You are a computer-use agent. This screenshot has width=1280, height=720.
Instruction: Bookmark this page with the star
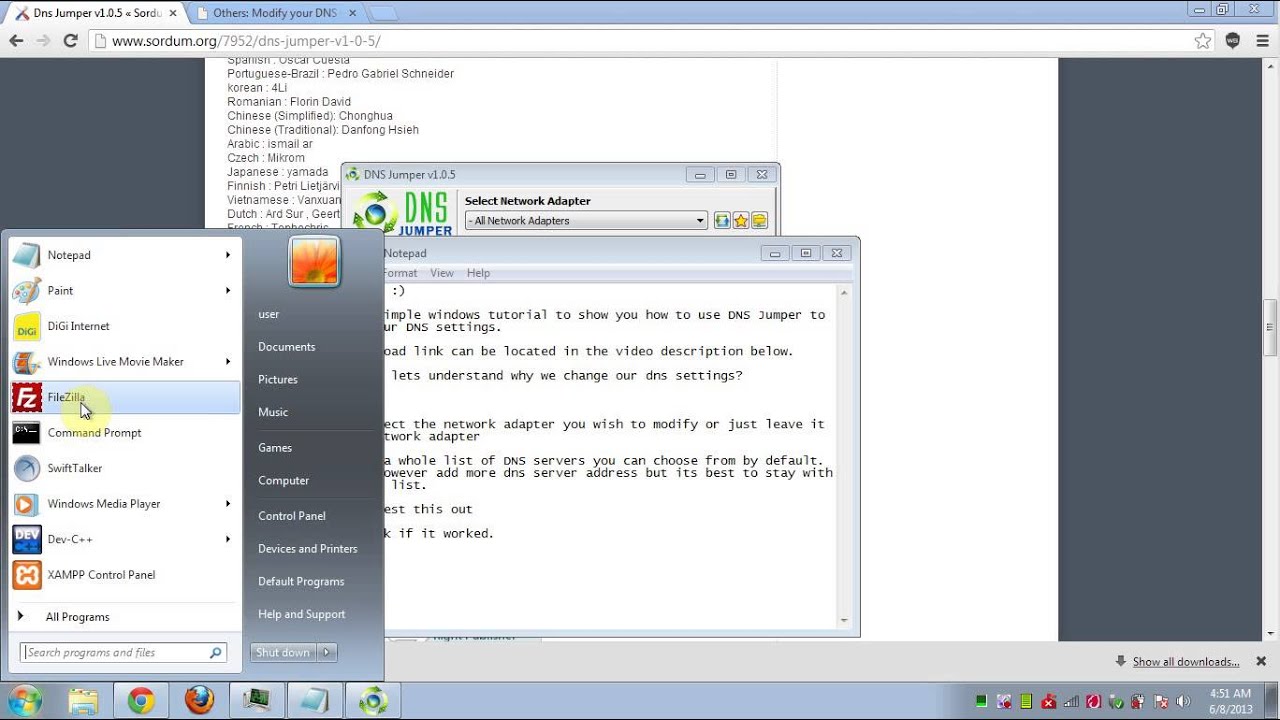point(1203,41)
